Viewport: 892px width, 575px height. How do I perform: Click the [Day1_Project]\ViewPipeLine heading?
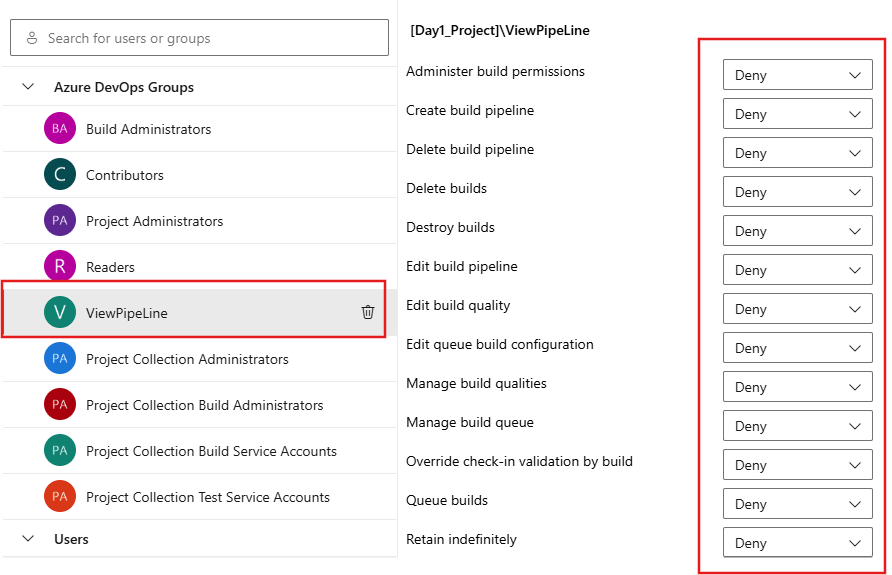[x=499, y=30]
